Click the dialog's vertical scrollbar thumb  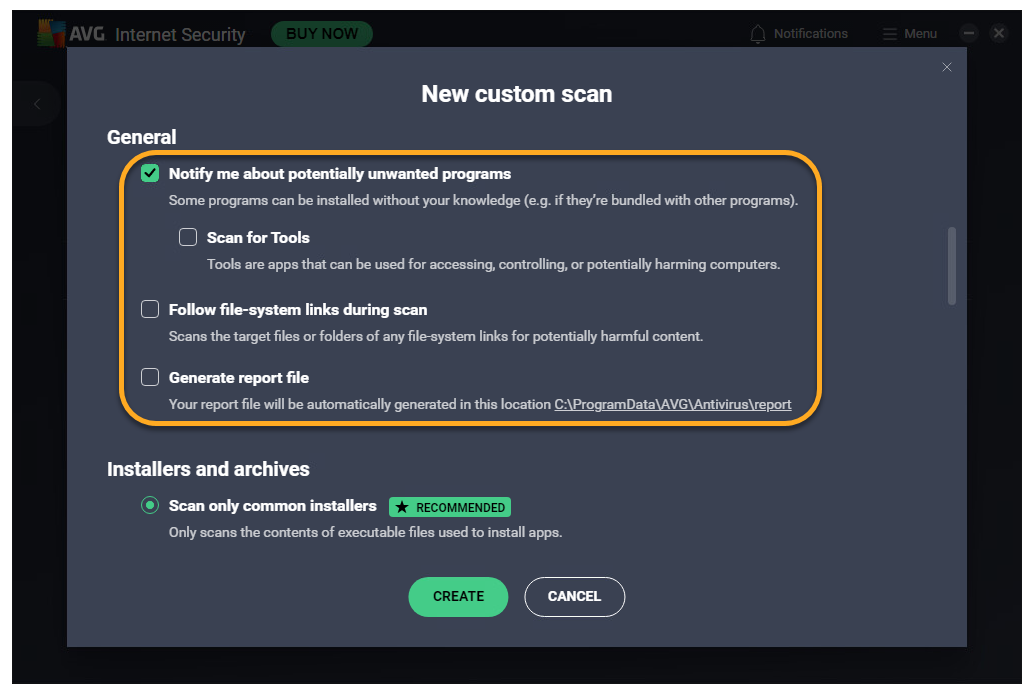(951, 265)
